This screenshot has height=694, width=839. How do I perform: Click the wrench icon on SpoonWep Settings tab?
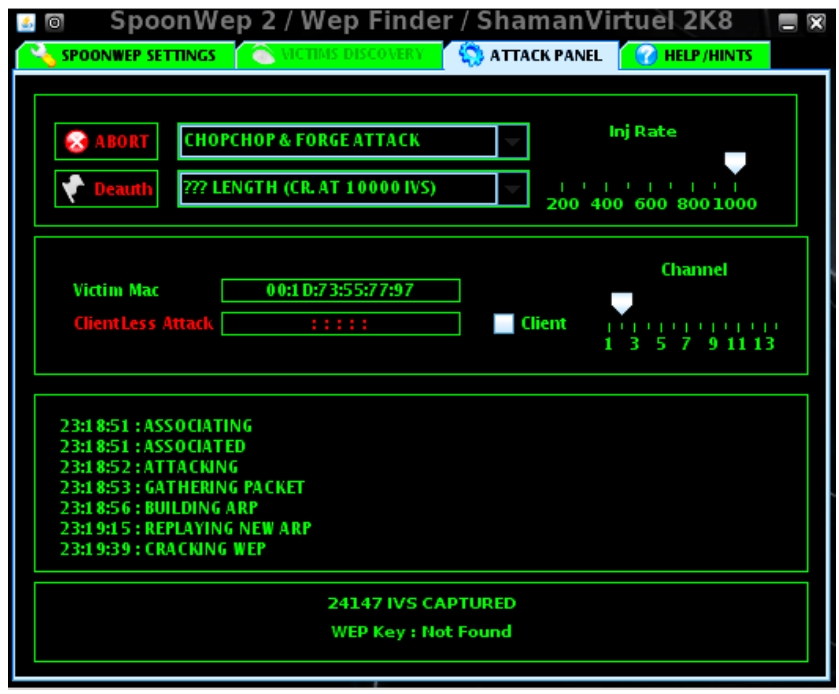43,55
